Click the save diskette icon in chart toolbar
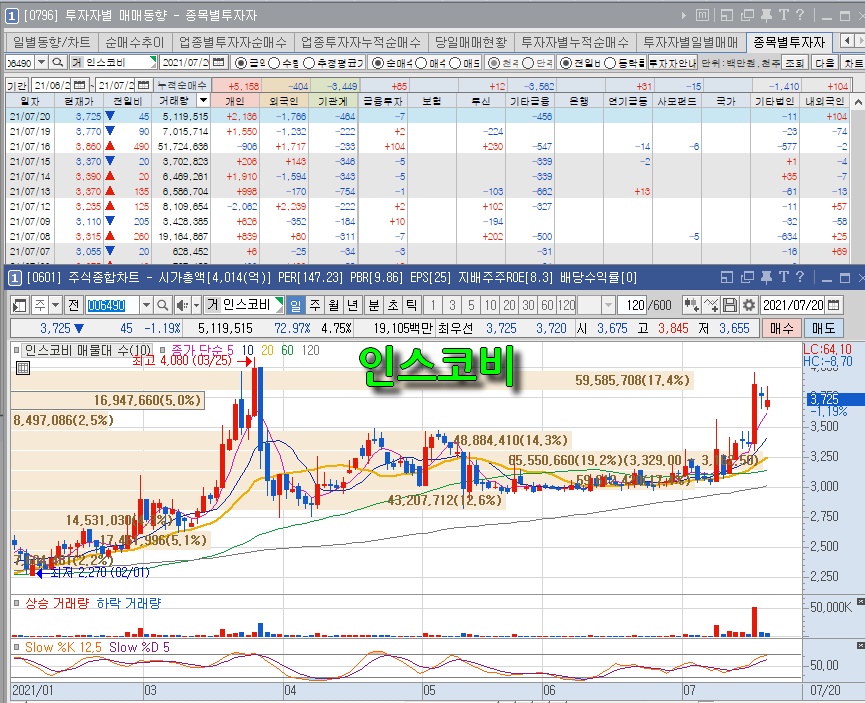 730,305
